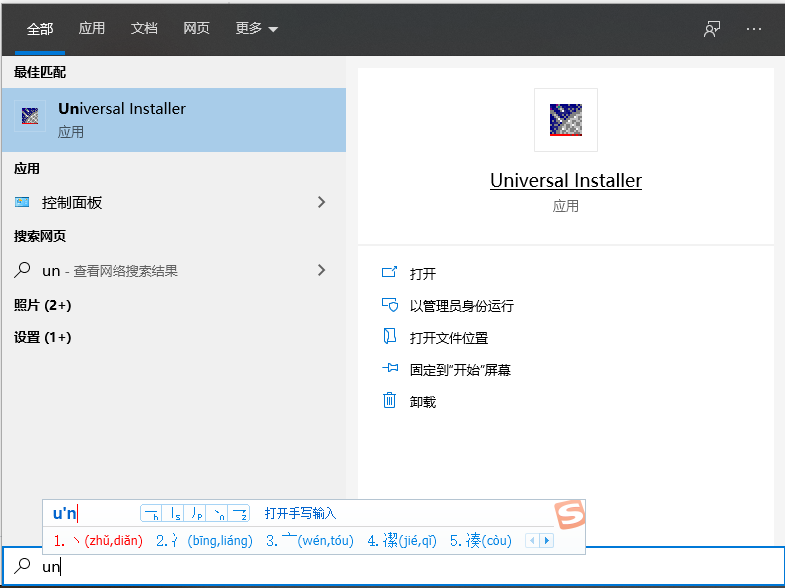
Task: Select turning stroke 'z' IME button
Action: coord(239,513)
